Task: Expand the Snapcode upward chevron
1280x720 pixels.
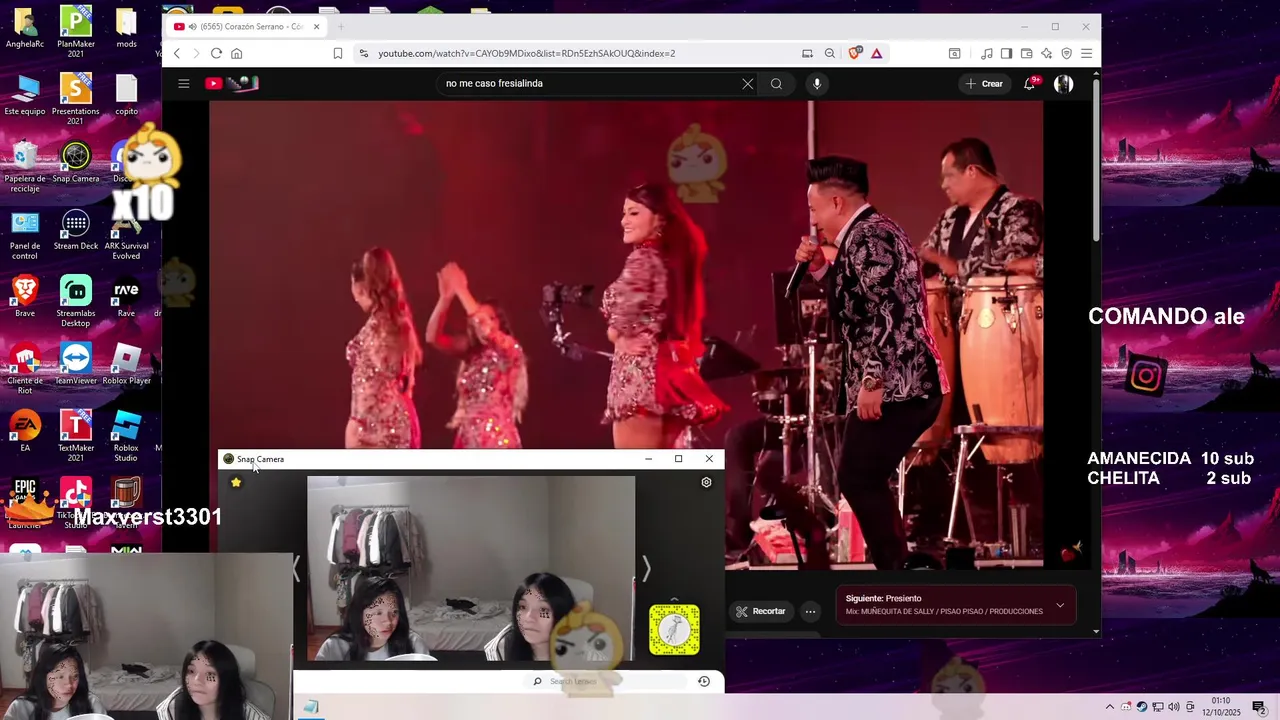Action: point(674,599)
